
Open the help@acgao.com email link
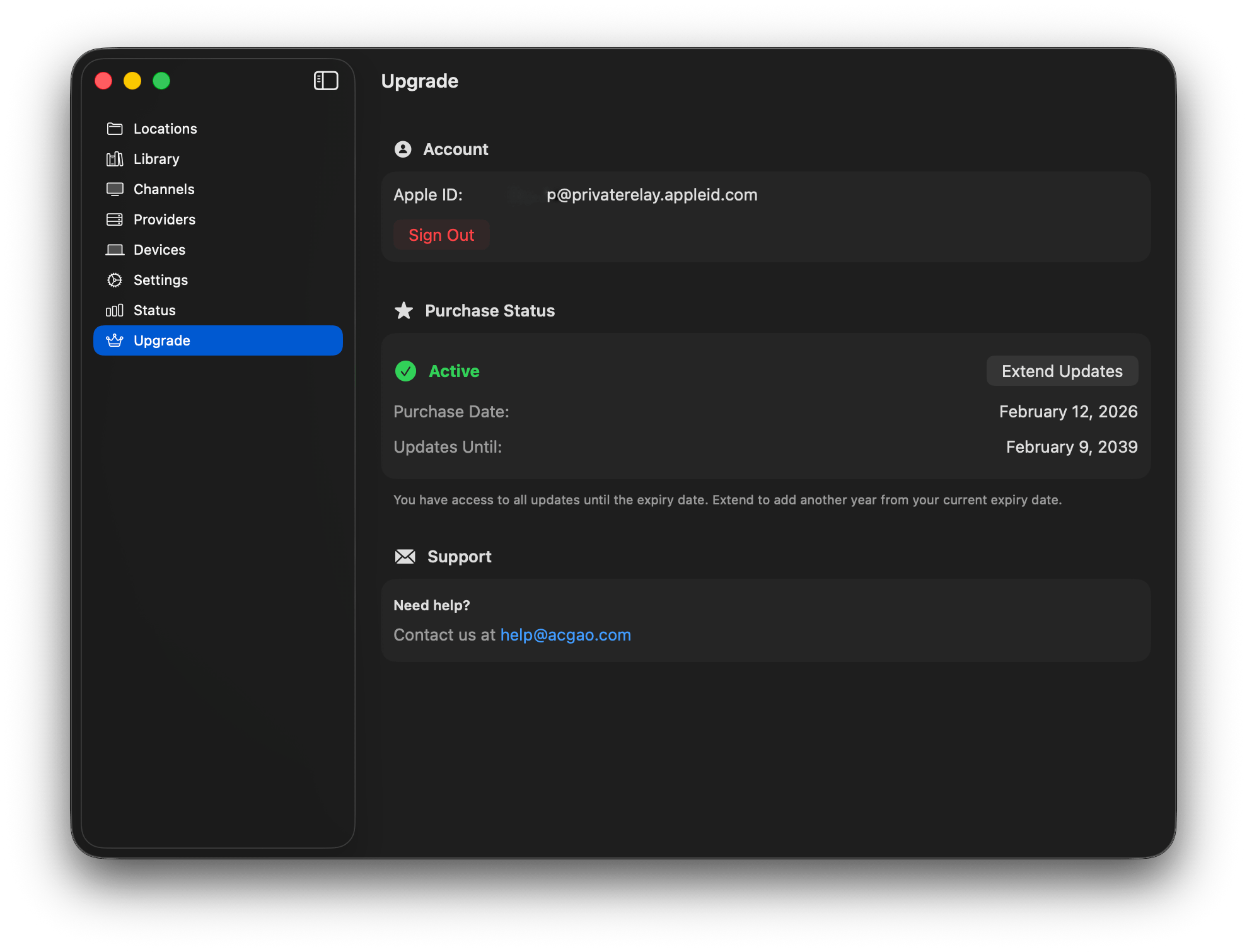[565, 635]
